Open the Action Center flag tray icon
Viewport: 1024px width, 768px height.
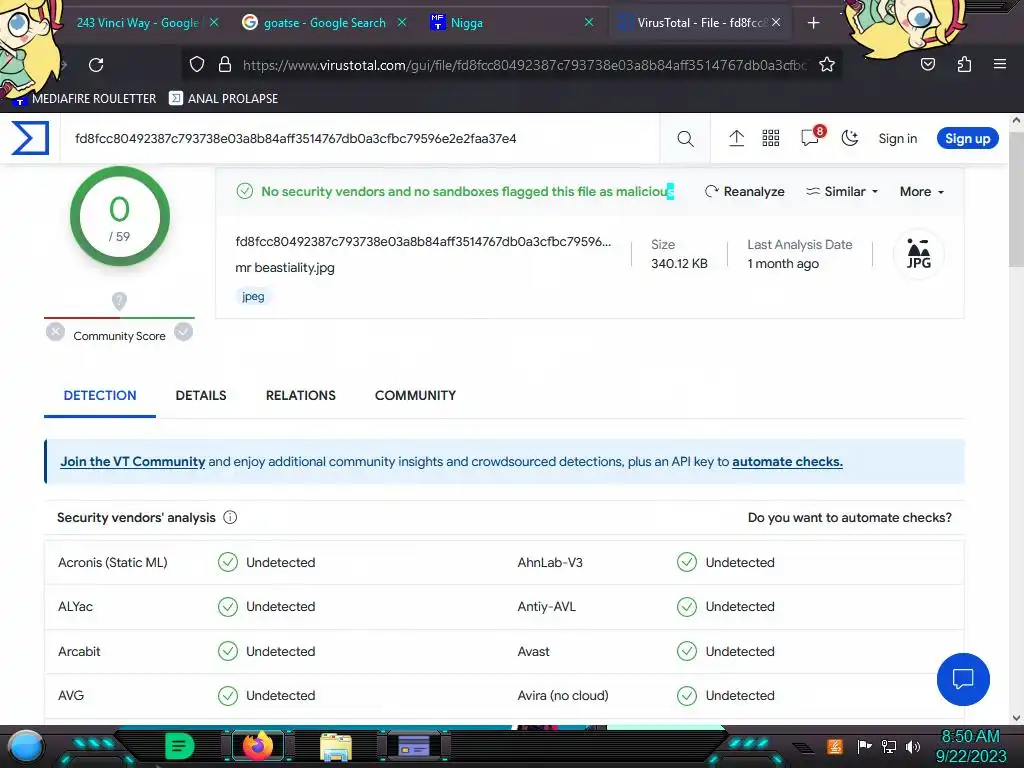coord(864,746)
